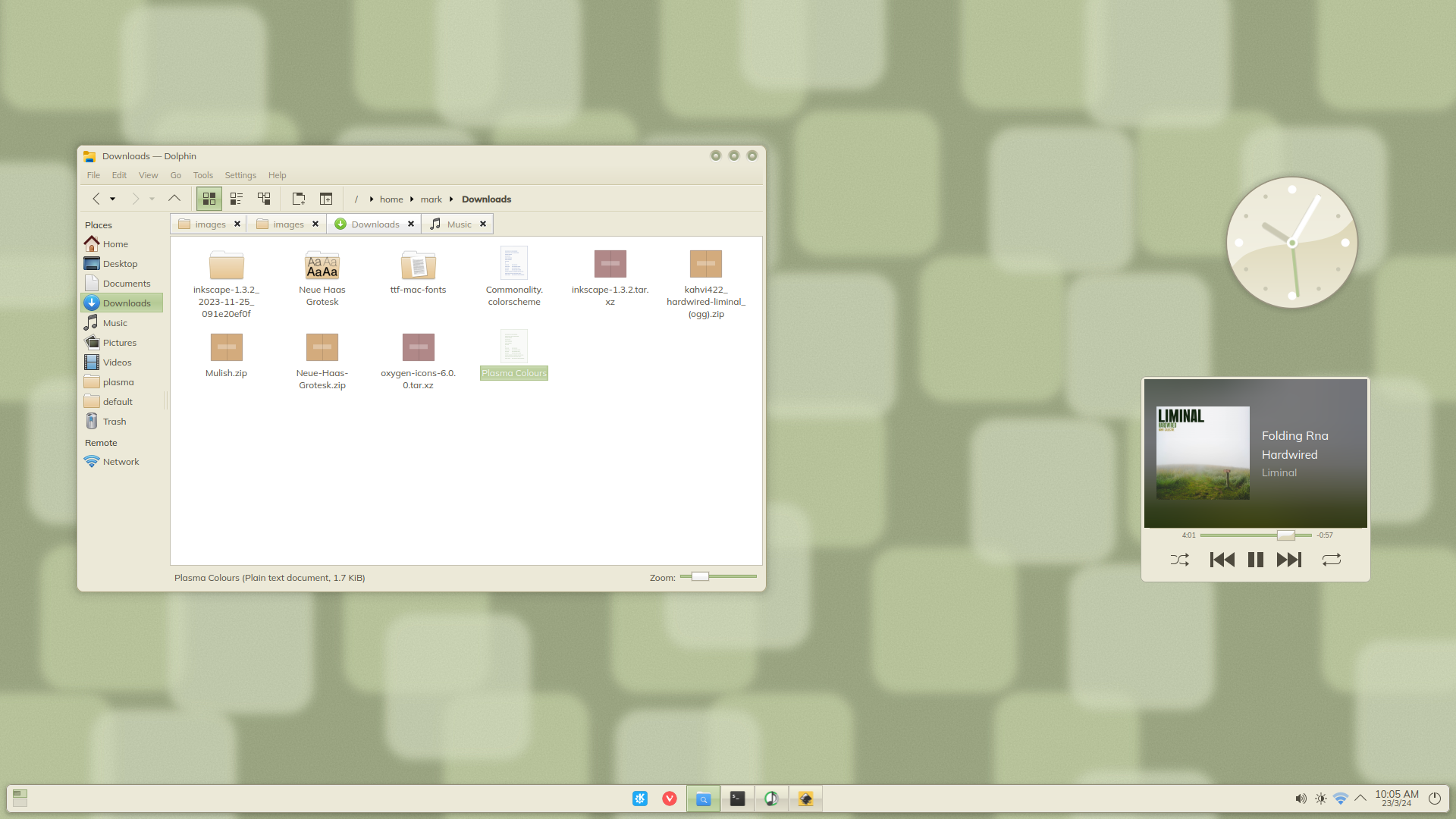Expand breadcrumb arrow before home
Screen dimensions: 1456x819
pos(372,199)
